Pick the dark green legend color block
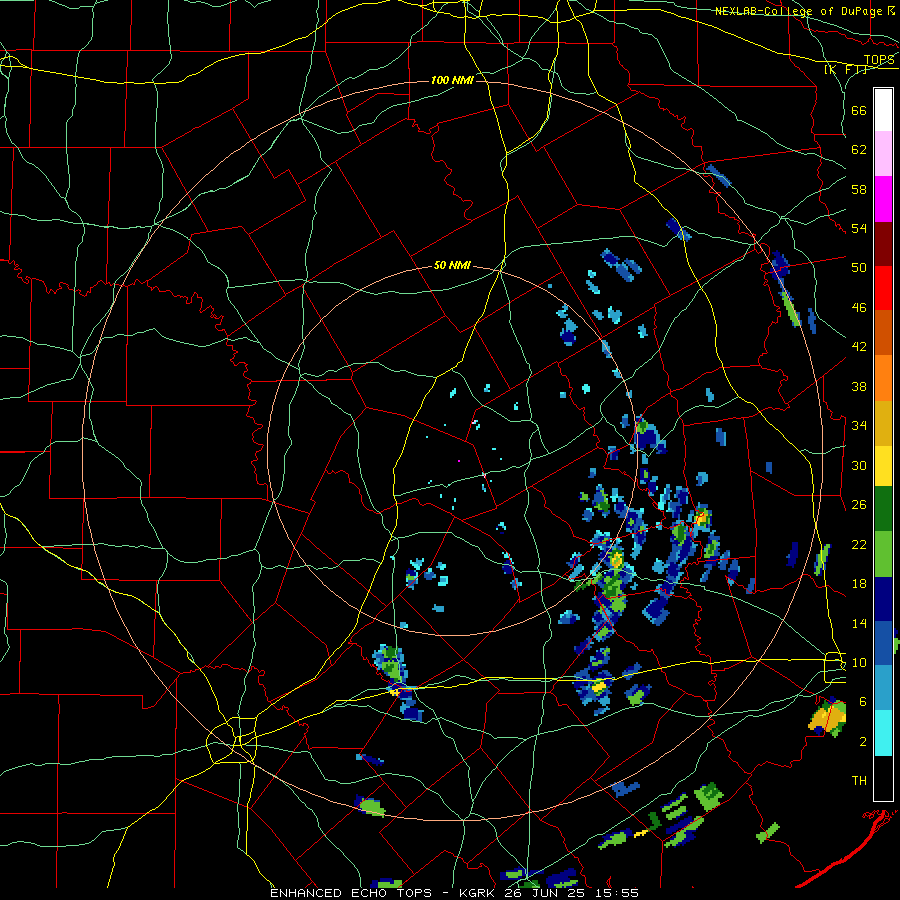This screenshot has width=900, height=900. (x=883, y=509)
